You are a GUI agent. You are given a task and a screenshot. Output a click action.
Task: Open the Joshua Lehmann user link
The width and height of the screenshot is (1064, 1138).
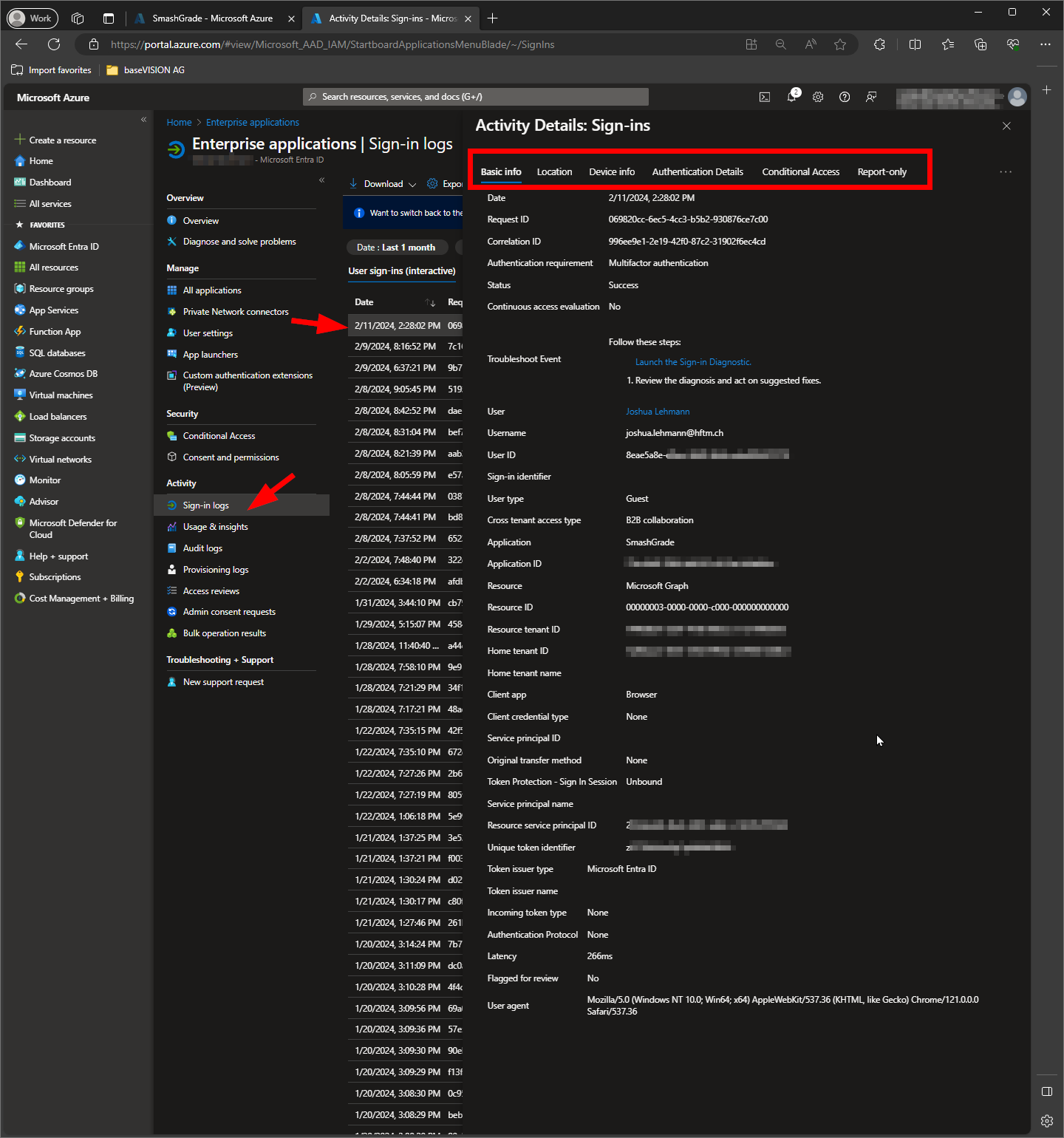click(658, 412)
